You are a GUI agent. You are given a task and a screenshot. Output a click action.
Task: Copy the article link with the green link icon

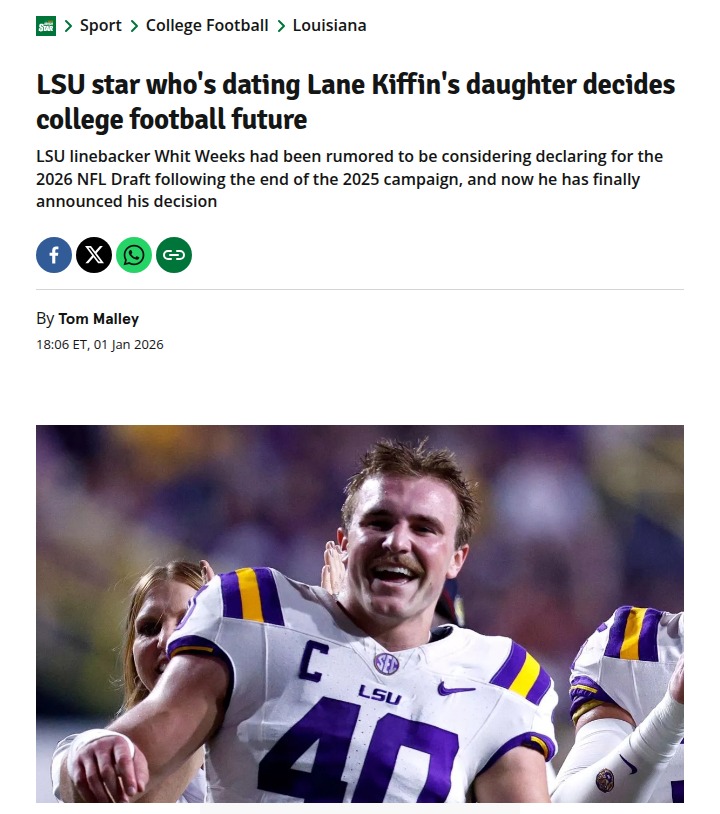click(x=174, y=255)
